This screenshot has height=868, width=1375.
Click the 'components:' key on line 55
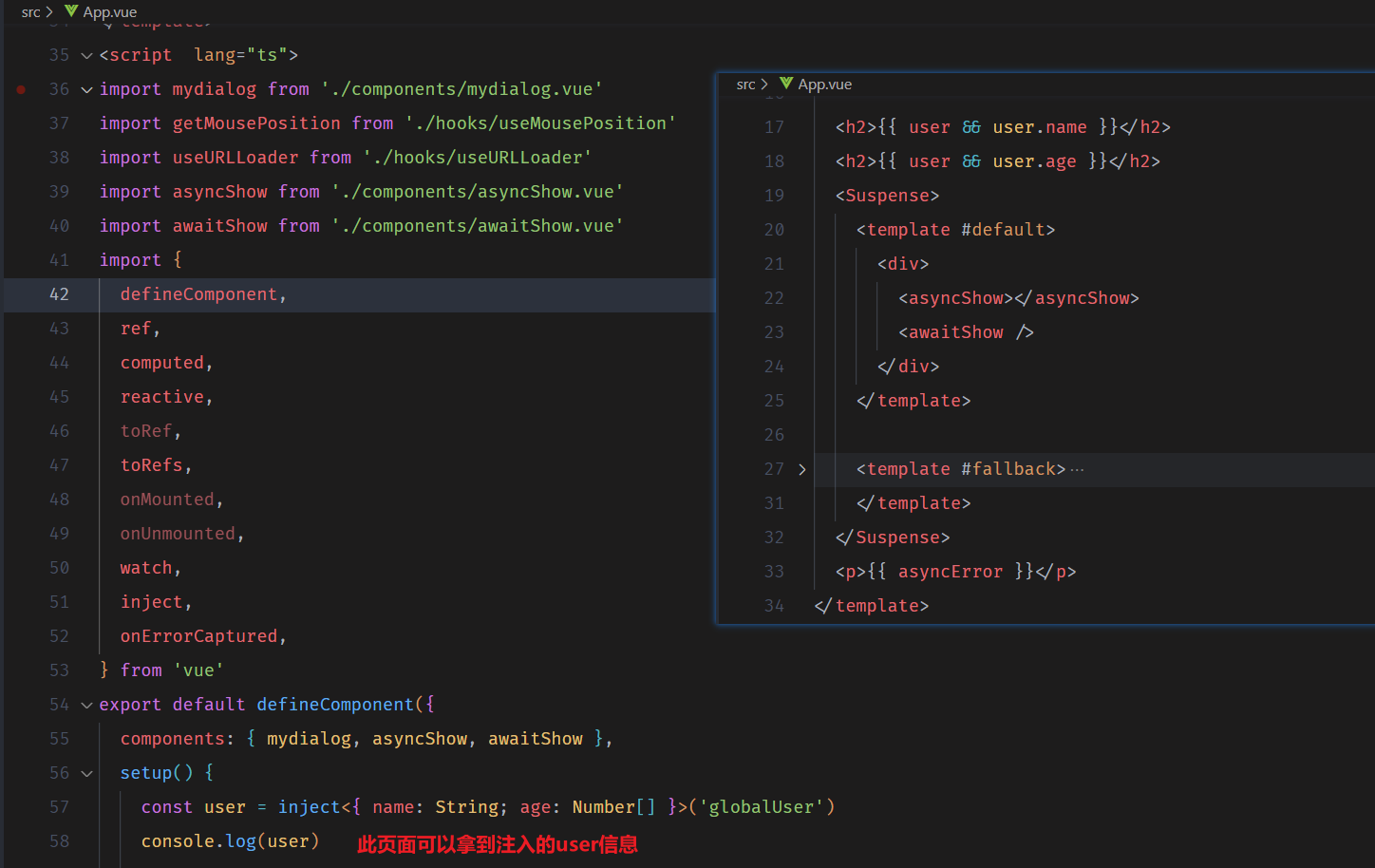(x=178, y=739)
